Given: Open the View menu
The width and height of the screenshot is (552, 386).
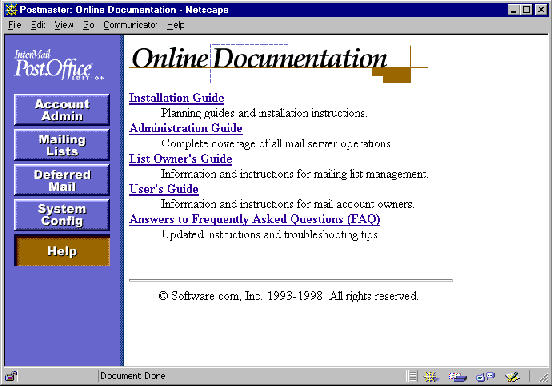Looking at the screenshot, I should point(64,25).
